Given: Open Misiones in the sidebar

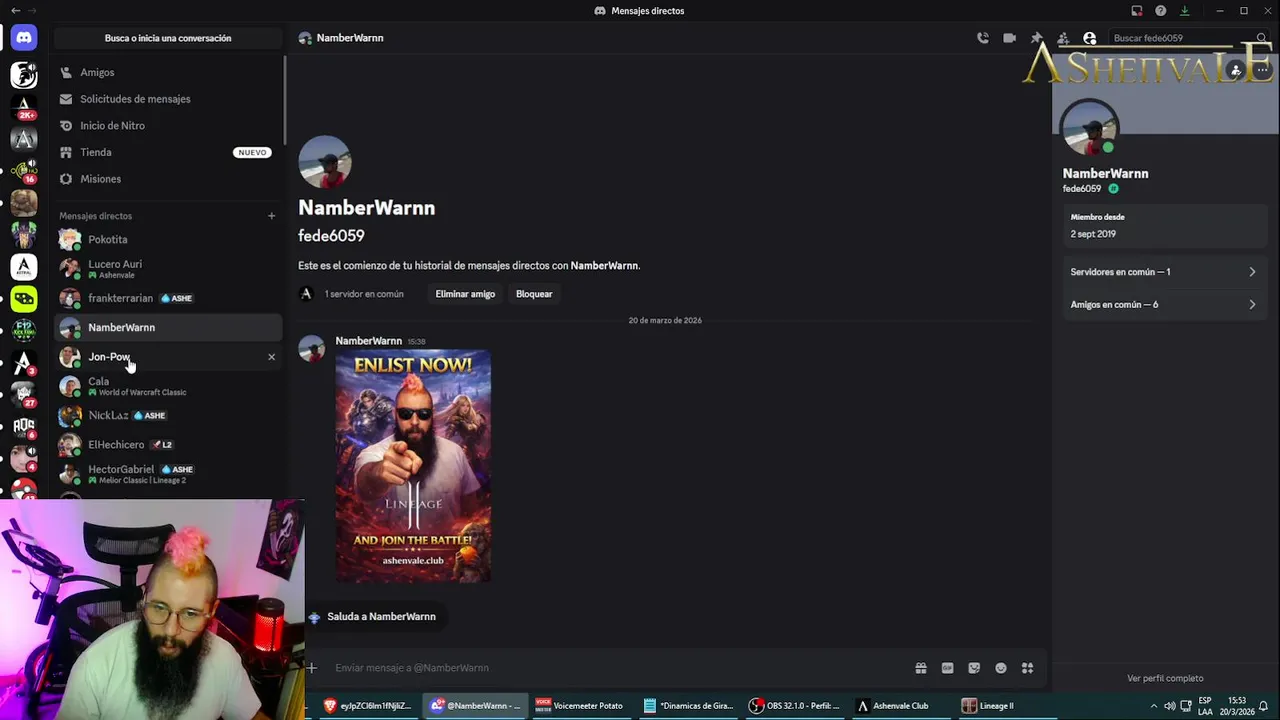Looking at the screenshot, I should point(168,179).
